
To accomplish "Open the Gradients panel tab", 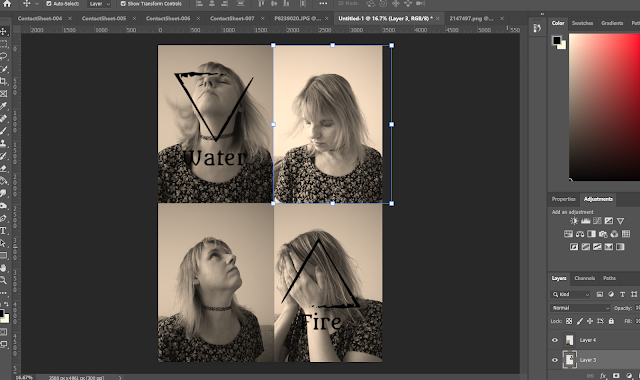I will (x=612, y=23).
